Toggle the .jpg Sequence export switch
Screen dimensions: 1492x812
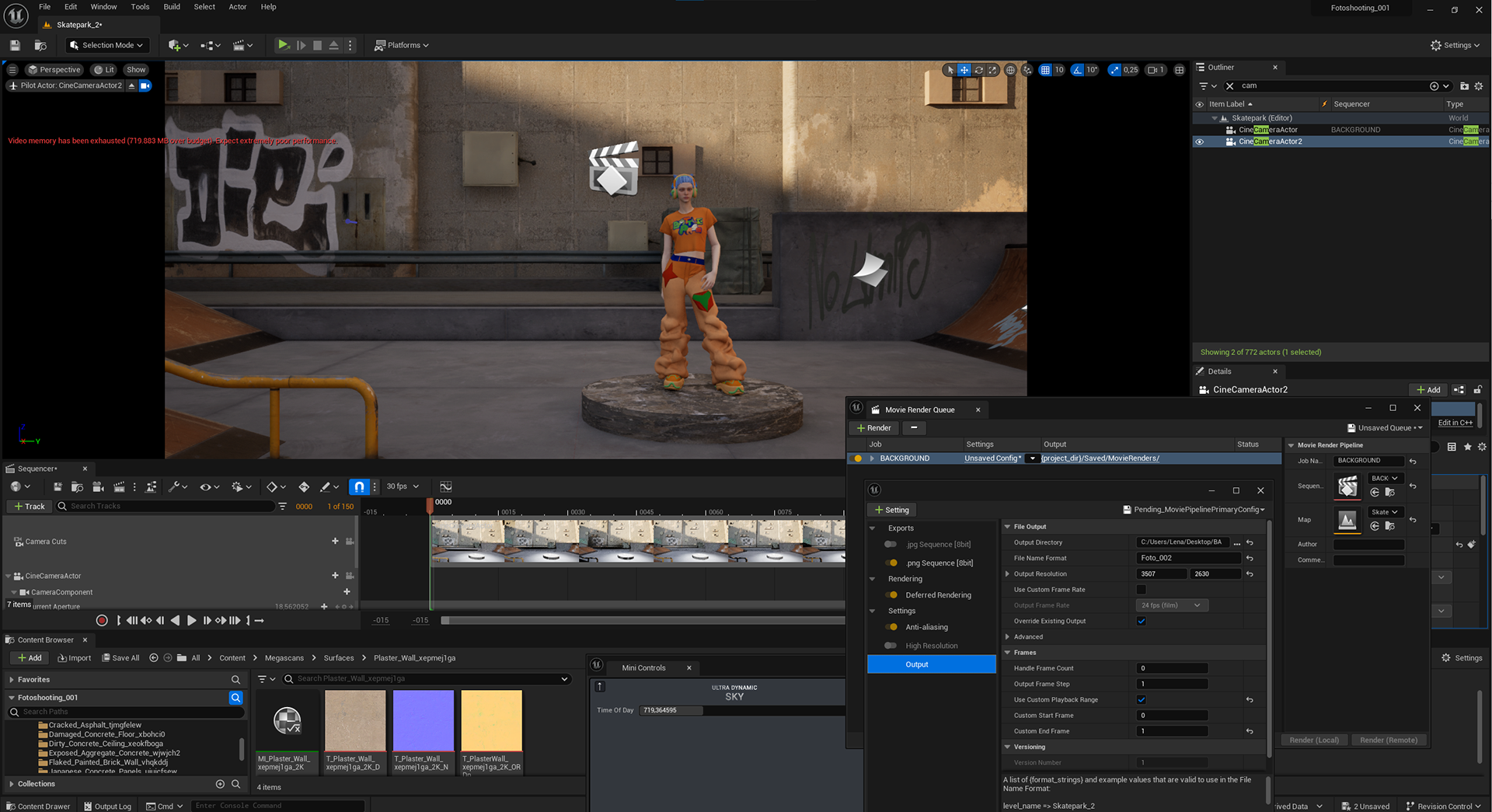pos(891,545)
